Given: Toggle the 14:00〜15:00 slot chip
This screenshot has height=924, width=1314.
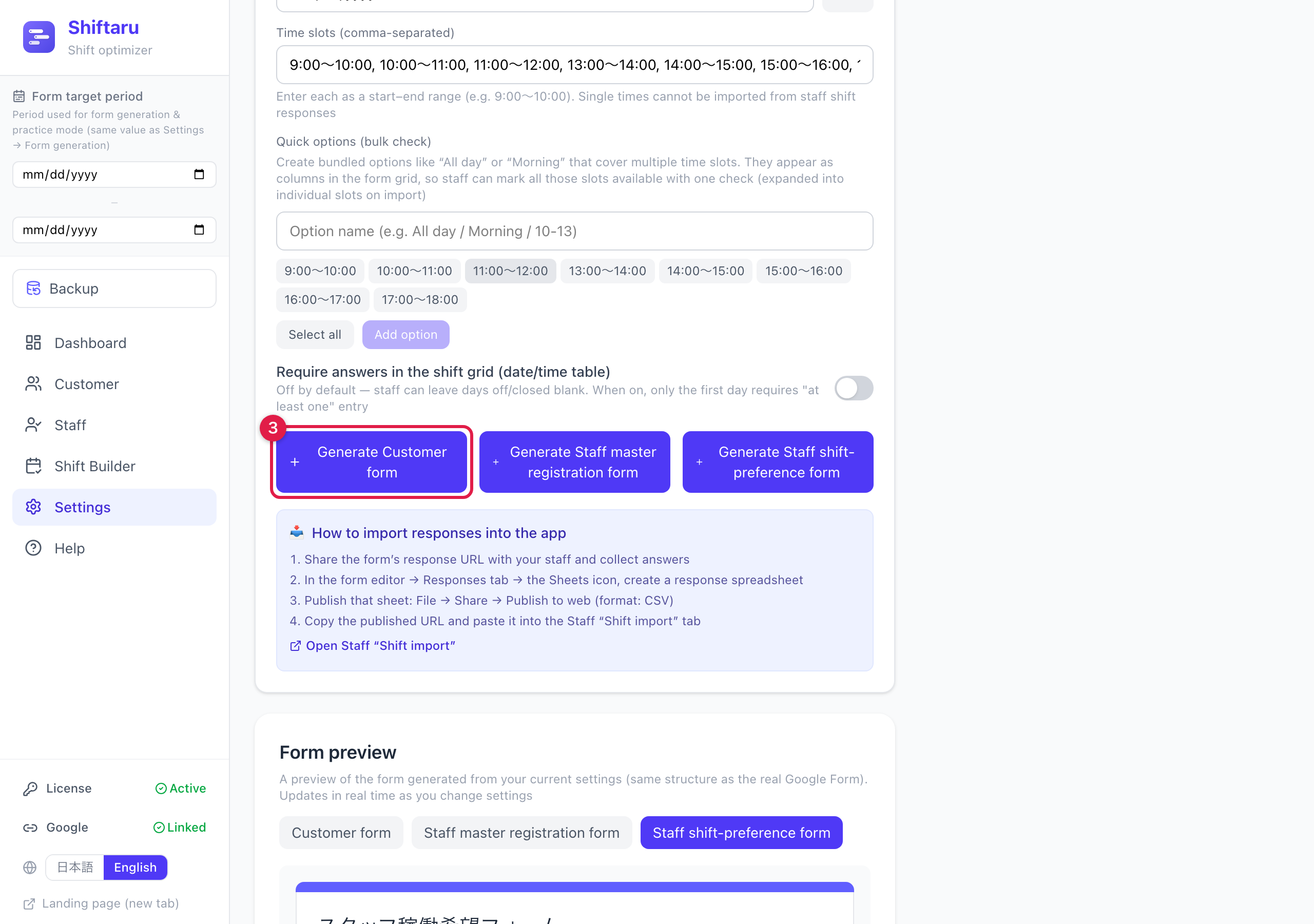Looking at the screenshot, I should pyautogui.click(x=705, y=272).
